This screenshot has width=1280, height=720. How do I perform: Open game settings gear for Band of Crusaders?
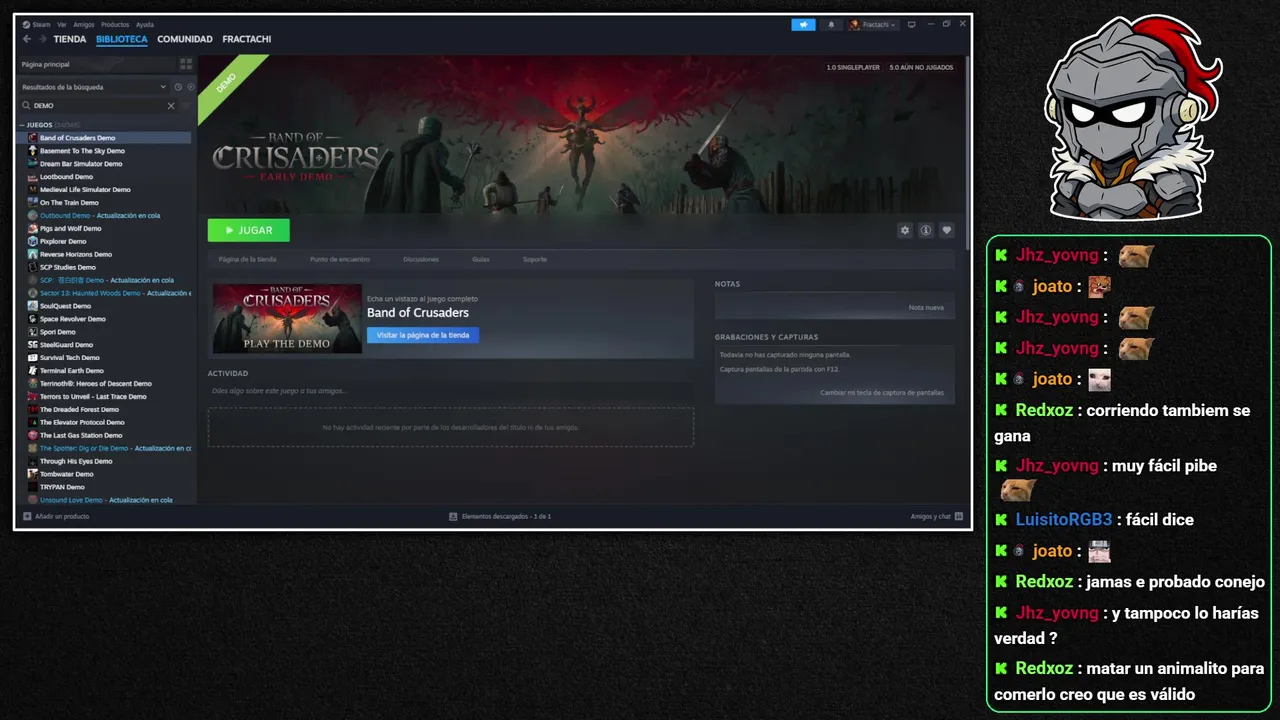point(905,230)
